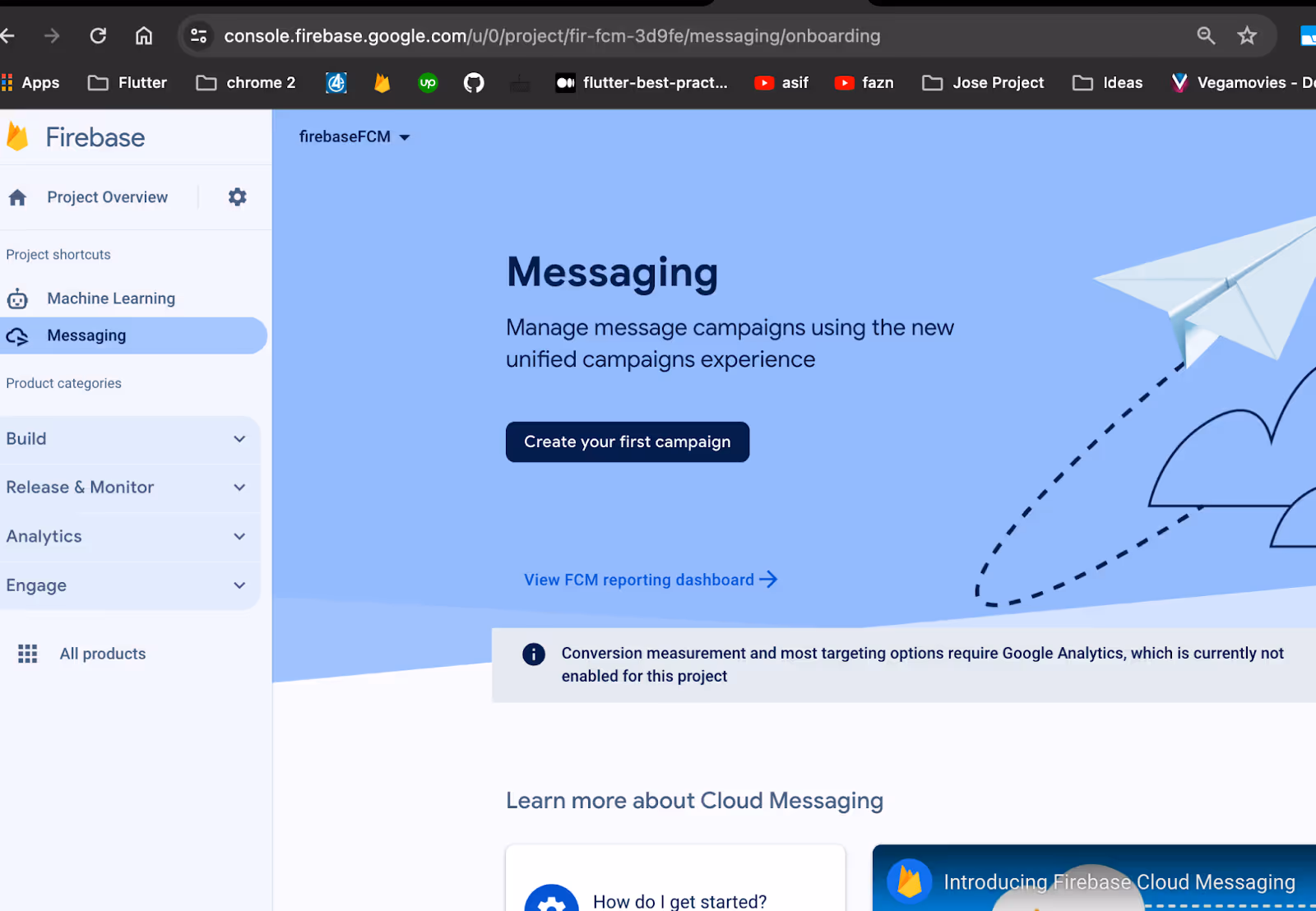Screen dimensions: 1316x911
Task: Reload the page with the refresh icon
Action: [x=98, y=35]
